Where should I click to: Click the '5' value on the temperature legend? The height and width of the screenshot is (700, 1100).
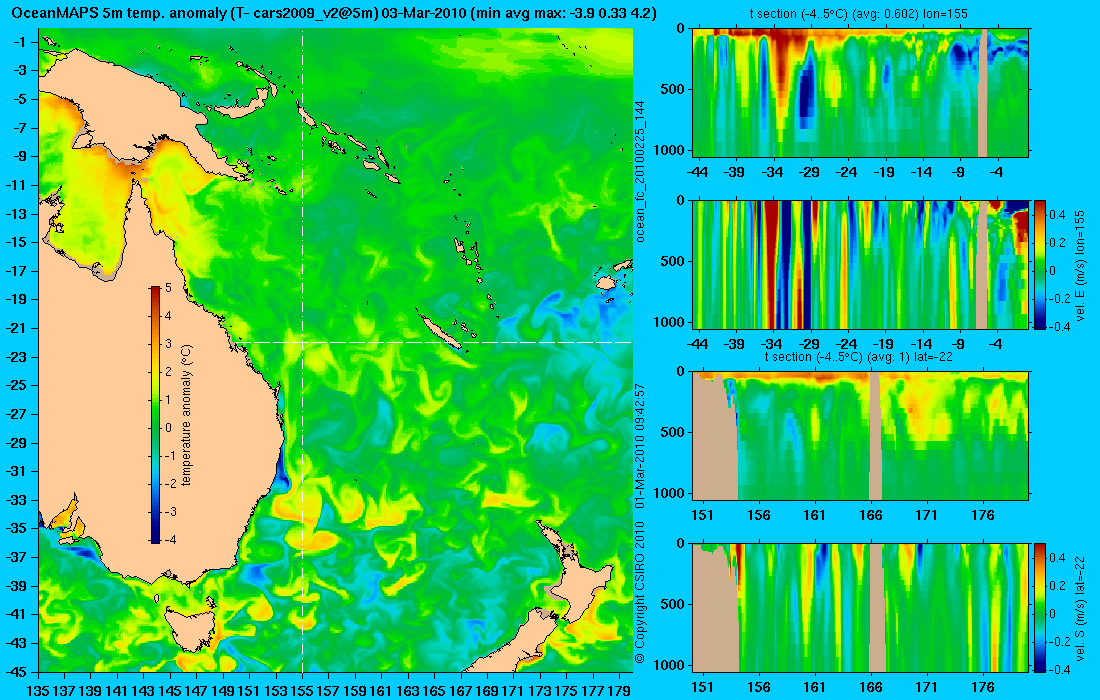click(168, 288)
